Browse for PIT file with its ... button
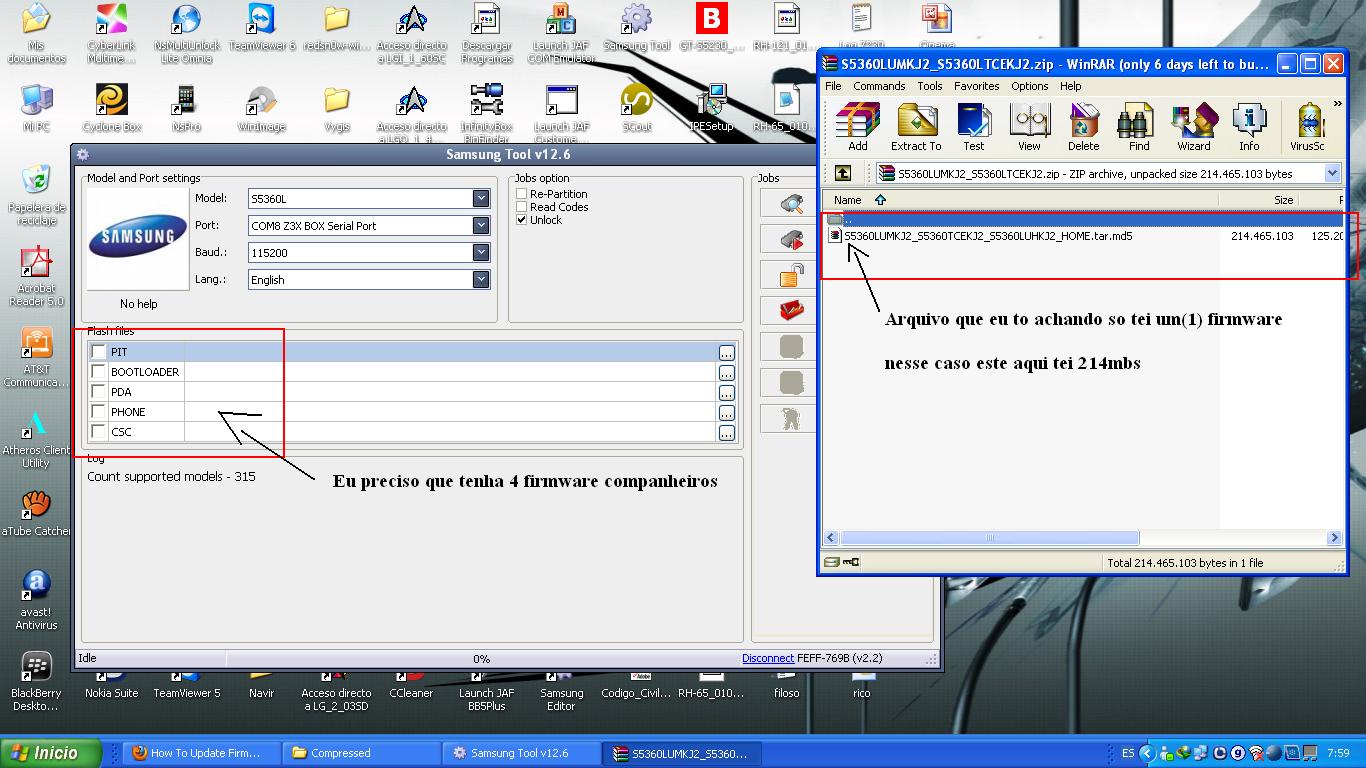 [x=726, y=352]
